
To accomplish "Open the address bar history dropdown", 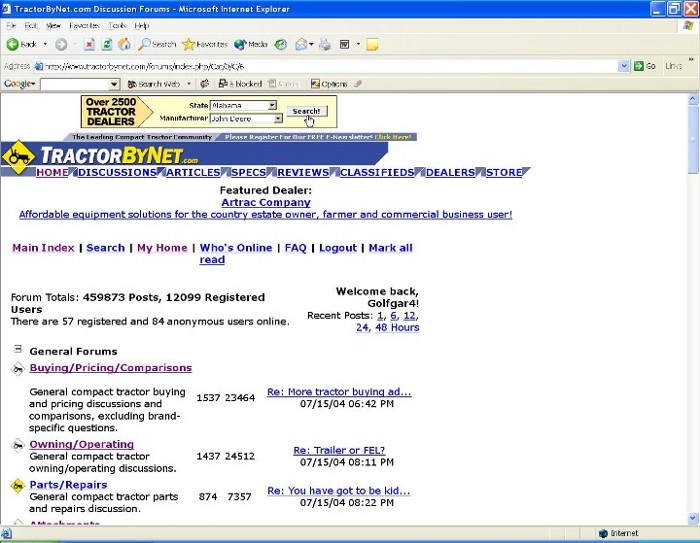I will pos(624,66).
